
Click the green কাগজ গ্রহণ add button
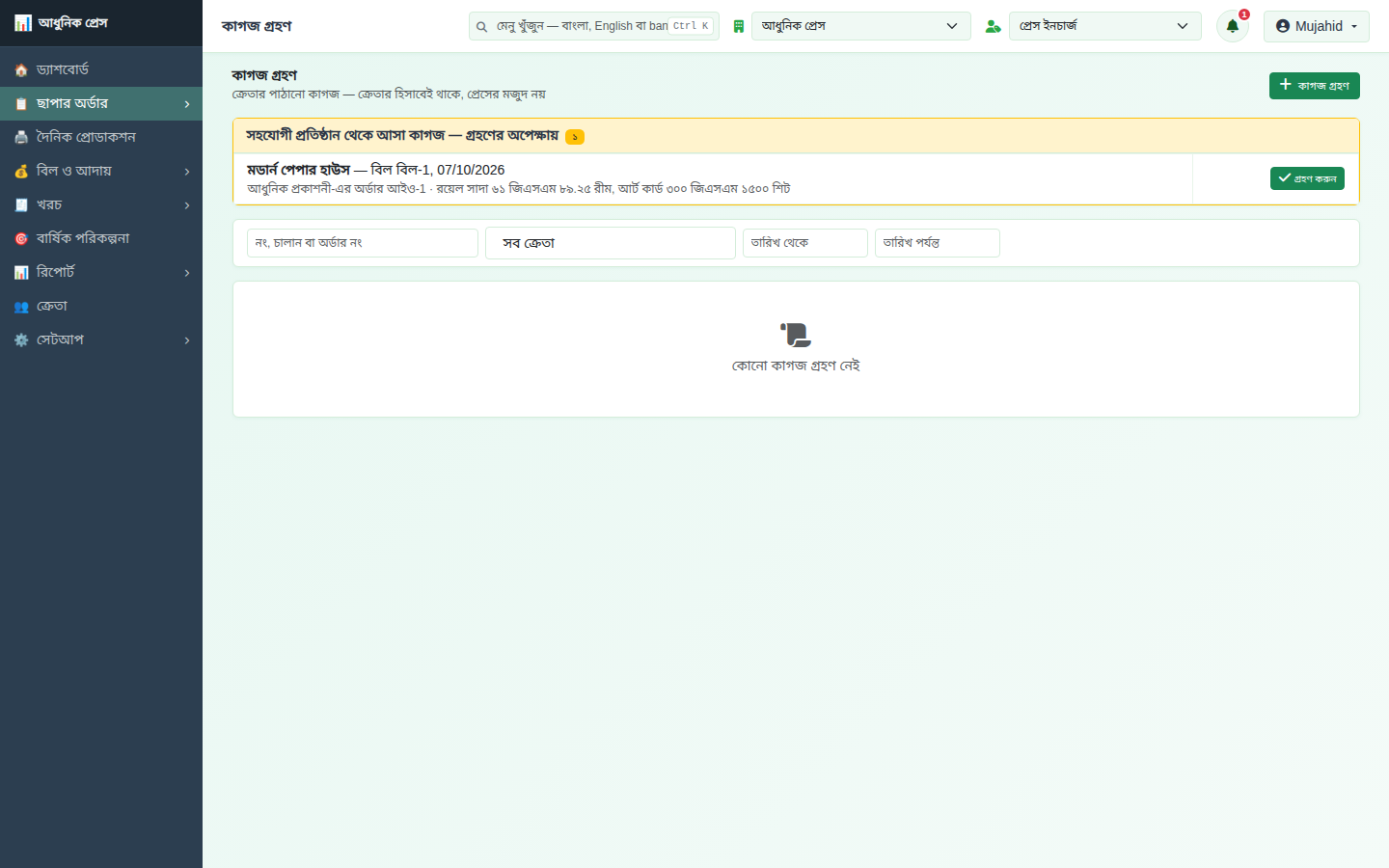pos(1314,86)
